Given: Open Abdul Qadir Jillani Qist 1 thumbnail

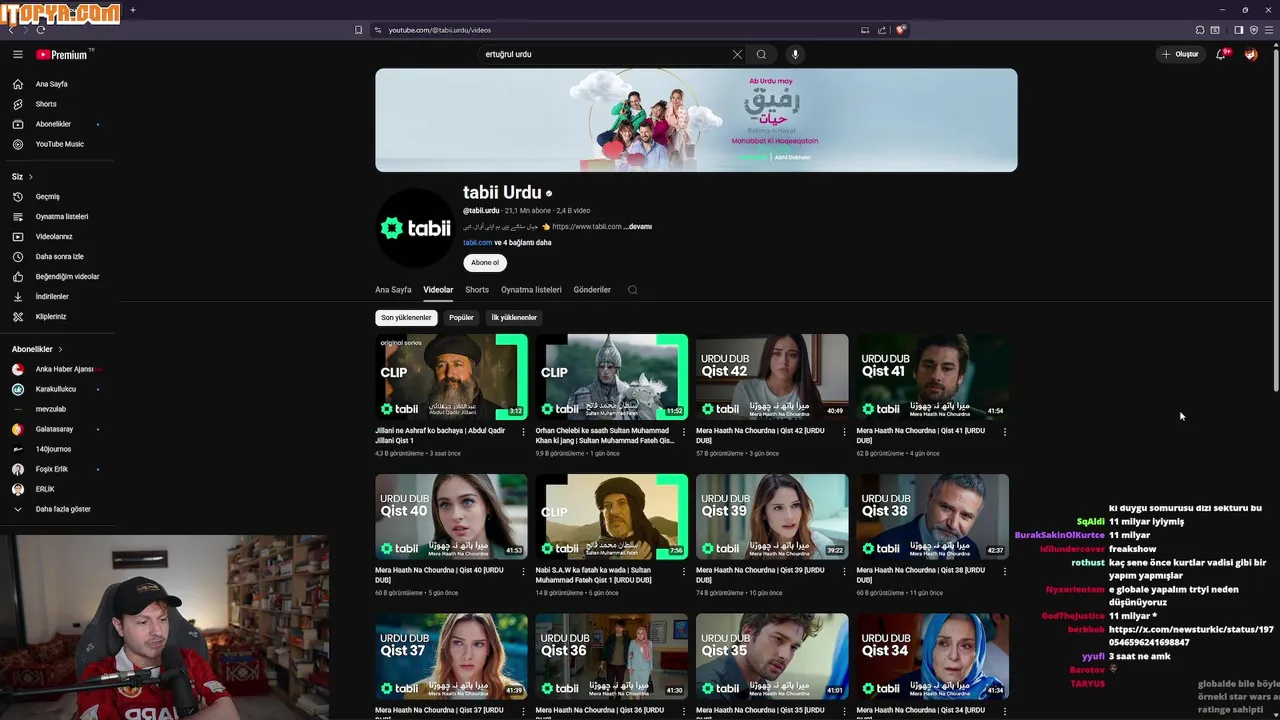Looking at the screenshot, I should (451, 377).
